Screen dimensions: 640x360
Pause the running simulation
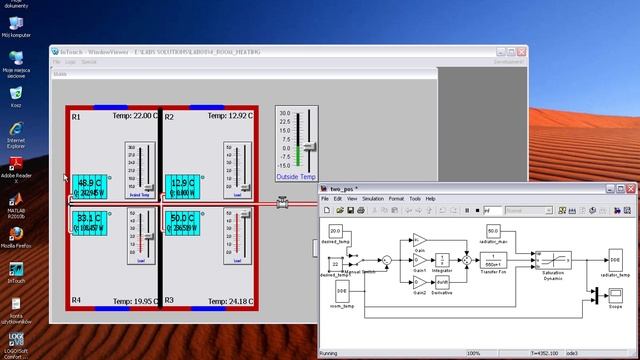pos(467,211)
